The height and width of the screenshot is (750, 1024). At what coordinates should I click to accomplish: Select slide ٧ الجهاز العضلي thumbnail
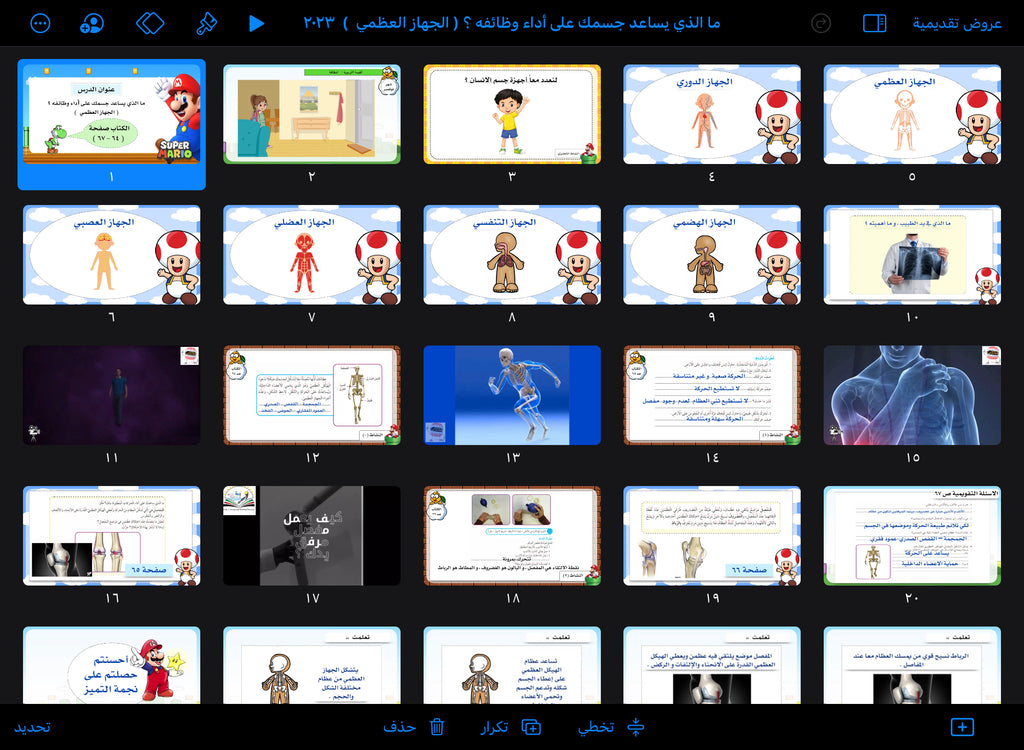312,255
